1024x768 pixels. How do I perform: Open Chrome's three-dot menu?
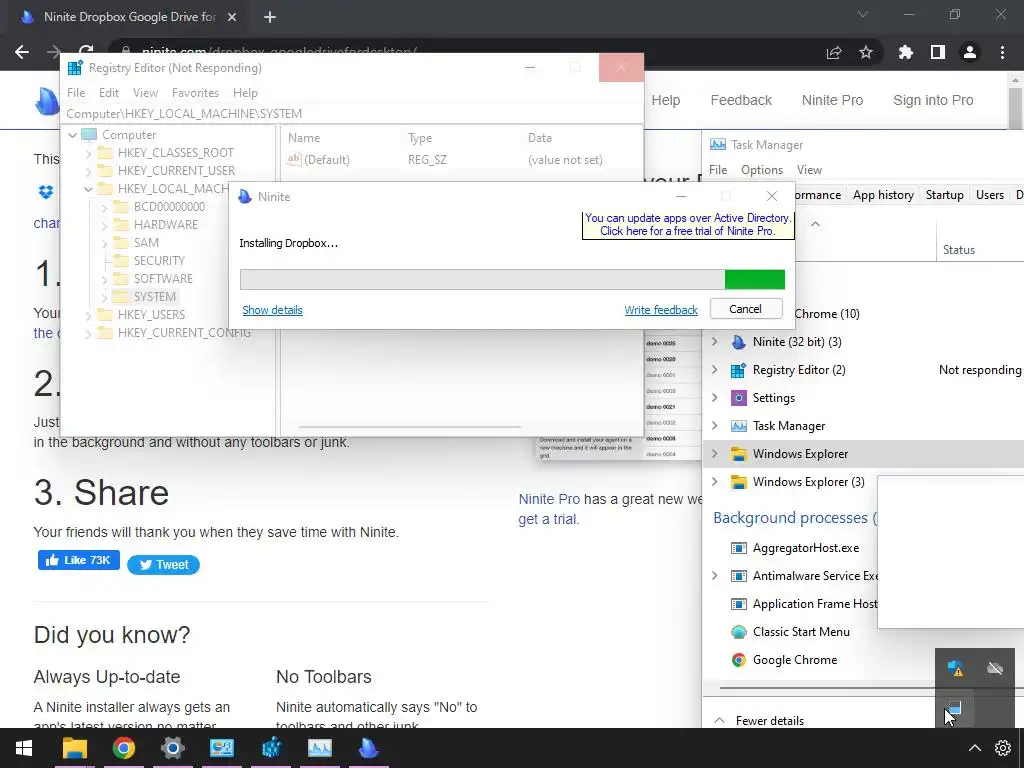1002,52
